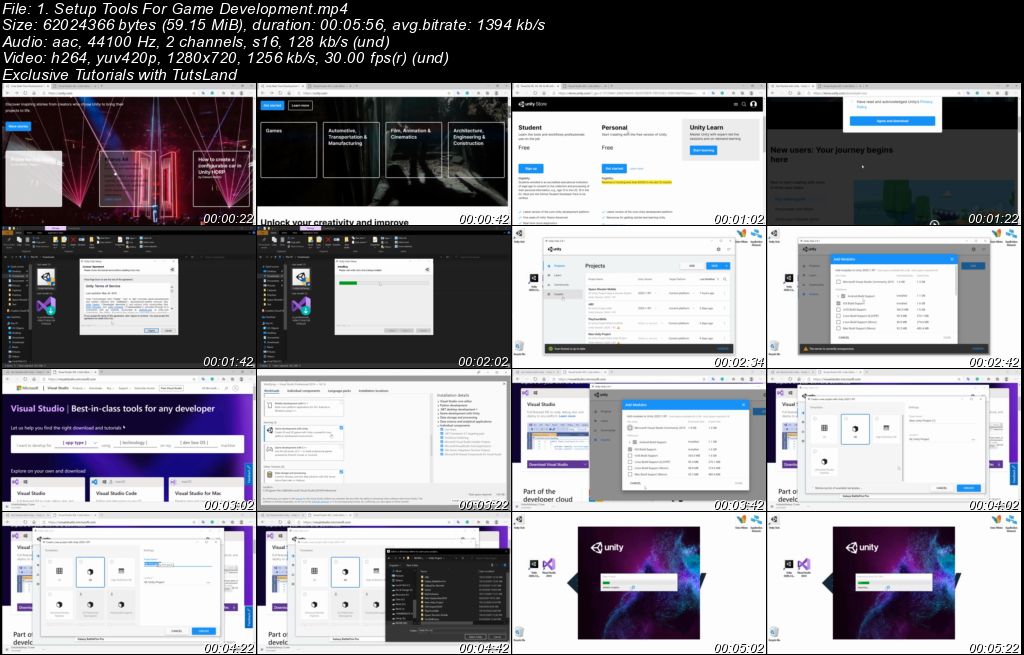The width and height of the screenshot is (1024, 655).
Task: Open Installation locations tab in 00:03:22 frame
Action: click(374, 391)
